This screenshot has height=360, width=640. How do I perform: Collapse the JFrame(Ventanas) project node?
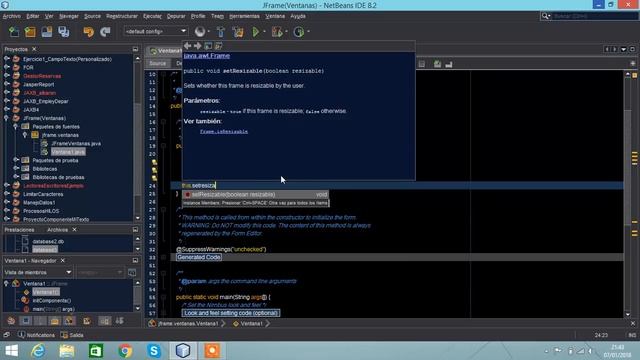click(7, 118)
